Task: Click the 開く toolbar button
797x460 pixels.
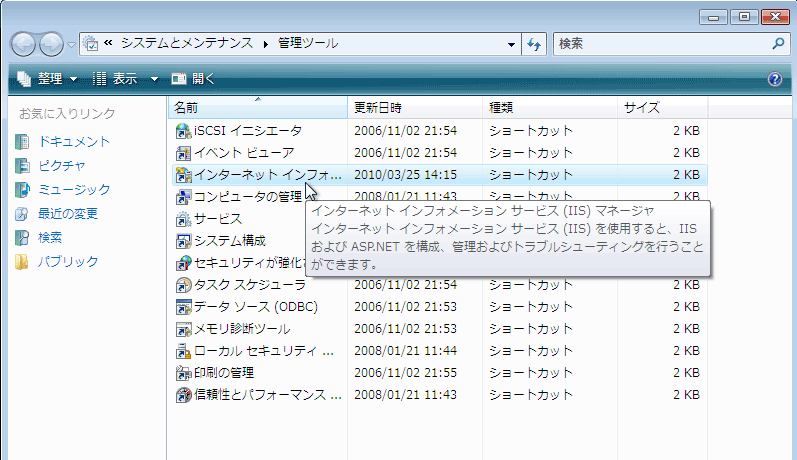Action: (x=193, y=79)
